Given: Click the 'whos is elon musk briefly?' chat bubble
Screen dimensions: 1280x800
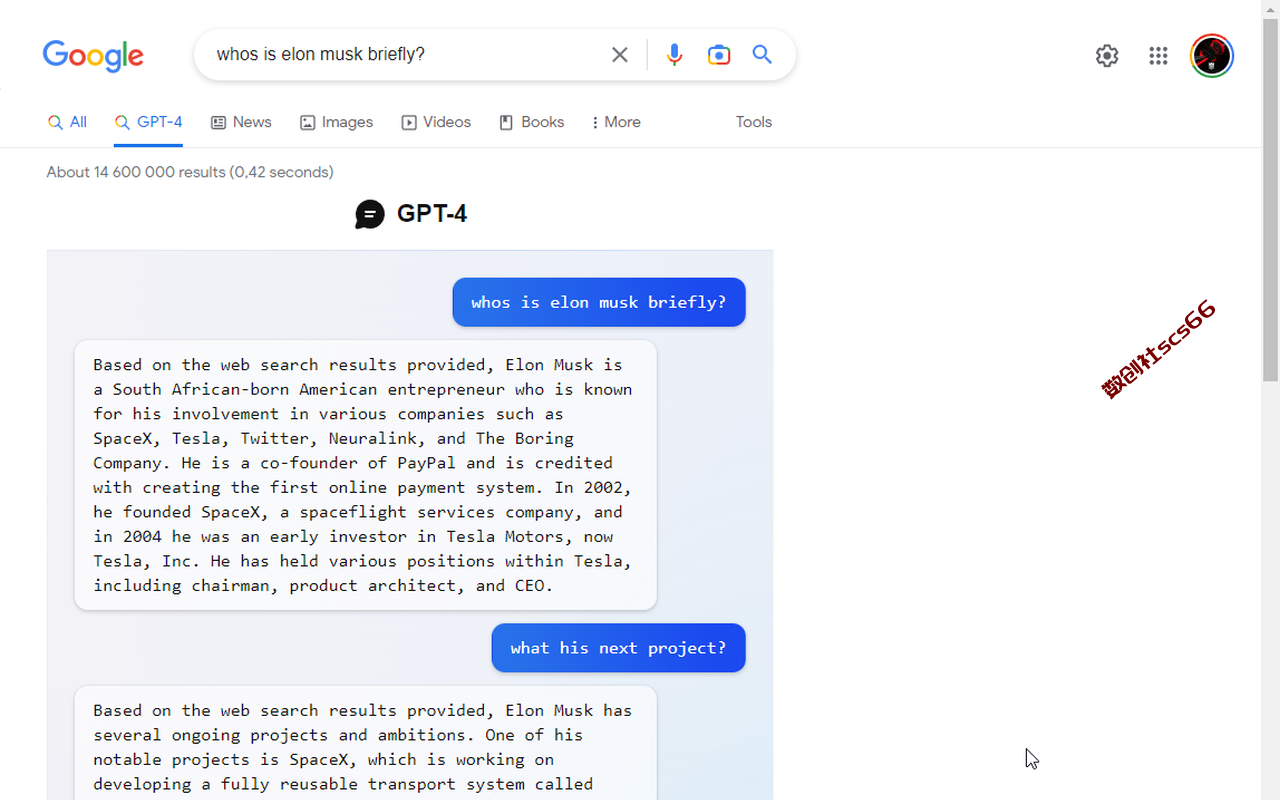Looking at the screenshot, I should [599, 302].
